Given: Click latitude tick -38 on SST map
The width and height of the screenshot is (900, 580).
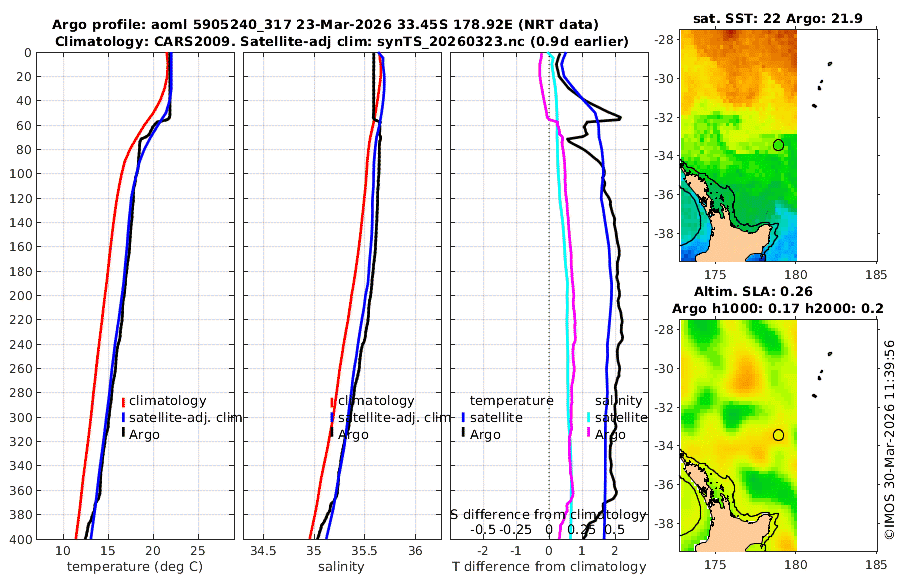Looking at the screenshot, I should pyautogui.click(x=666, y=233).
